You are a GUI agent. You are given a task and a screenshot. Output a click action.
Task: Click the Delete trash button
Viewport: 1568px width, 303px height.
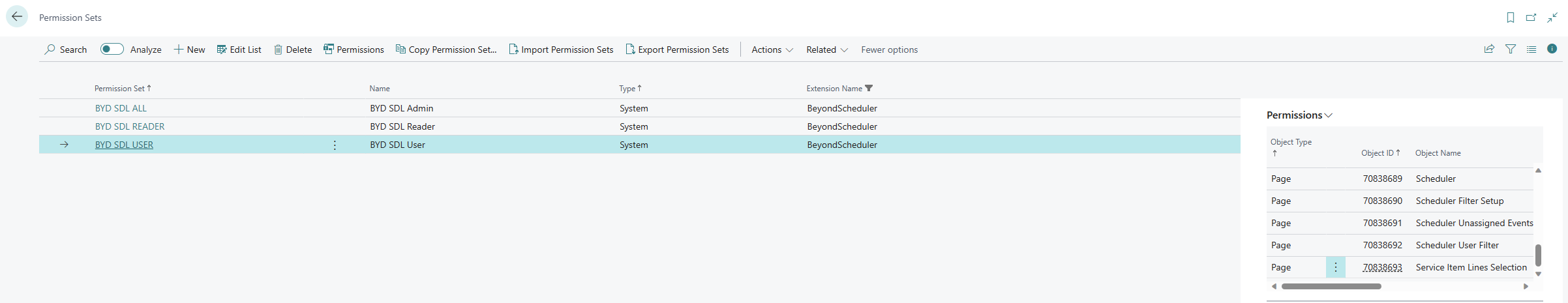point(292,50)
